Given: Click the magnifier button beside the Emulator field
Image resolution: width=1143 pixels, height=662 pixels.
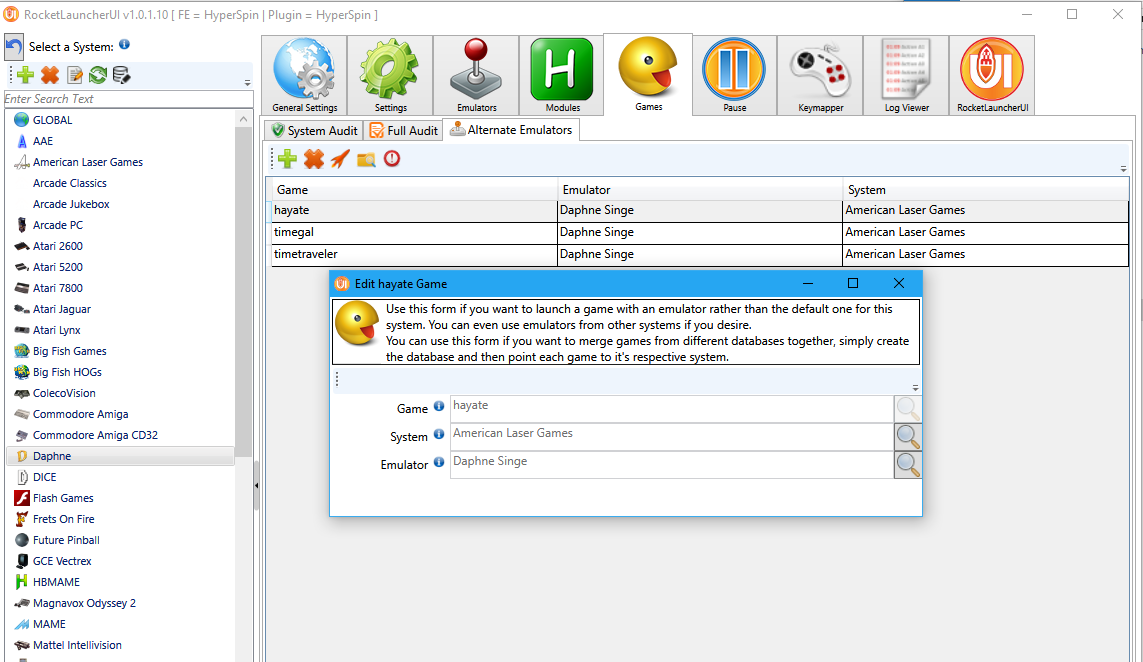Looking at the screenshot, I should pyautogui.click(x=908, y=464).
